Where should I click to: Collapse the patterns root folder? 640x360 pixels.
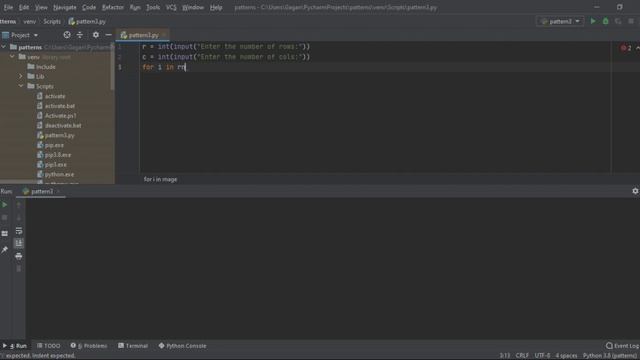click(4, 47)
